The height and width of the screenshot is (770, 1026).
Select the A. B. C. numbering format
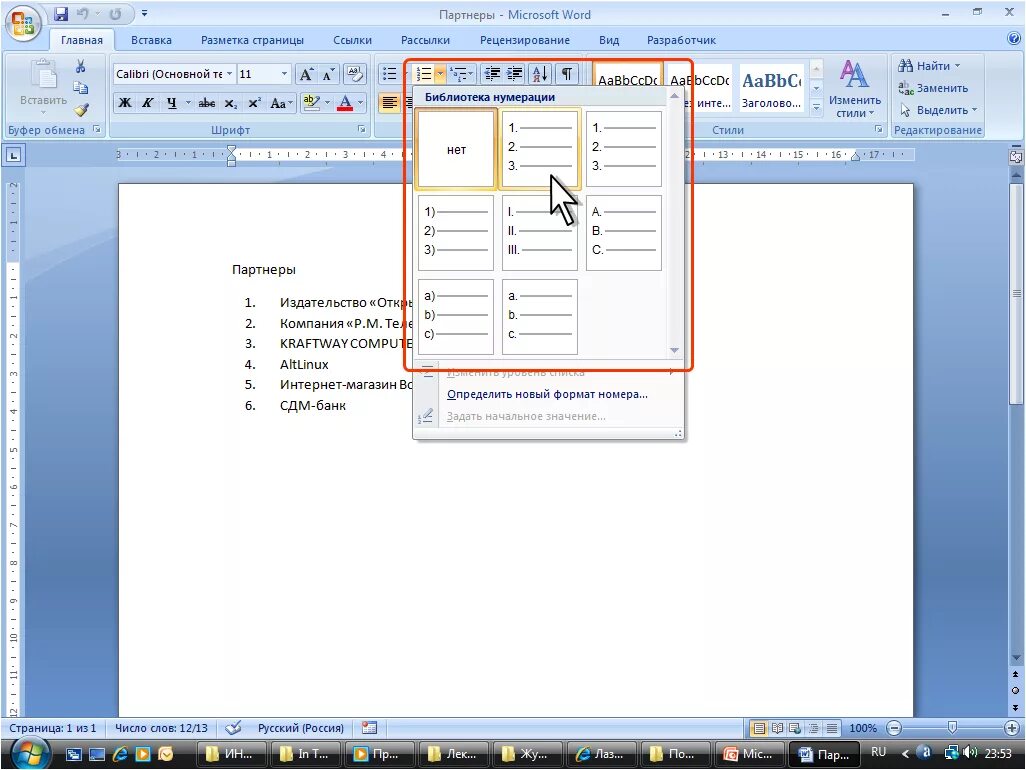624,233
